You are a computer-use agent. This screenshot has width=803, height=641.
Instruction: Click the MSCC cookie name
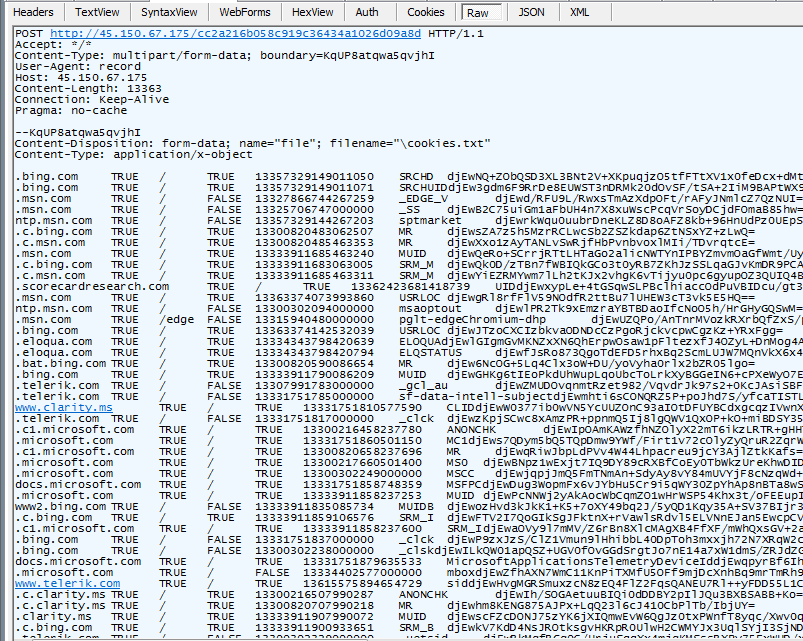point(460,474)
